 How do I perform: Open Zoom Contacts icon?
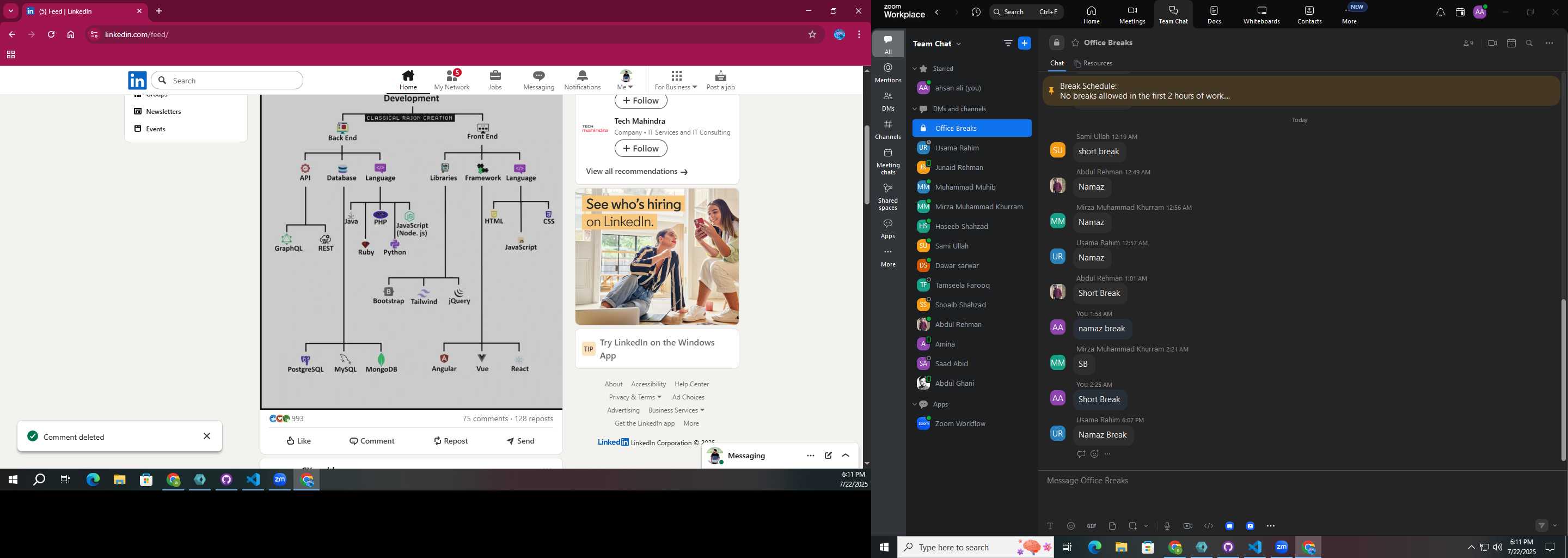[1309, 15]
